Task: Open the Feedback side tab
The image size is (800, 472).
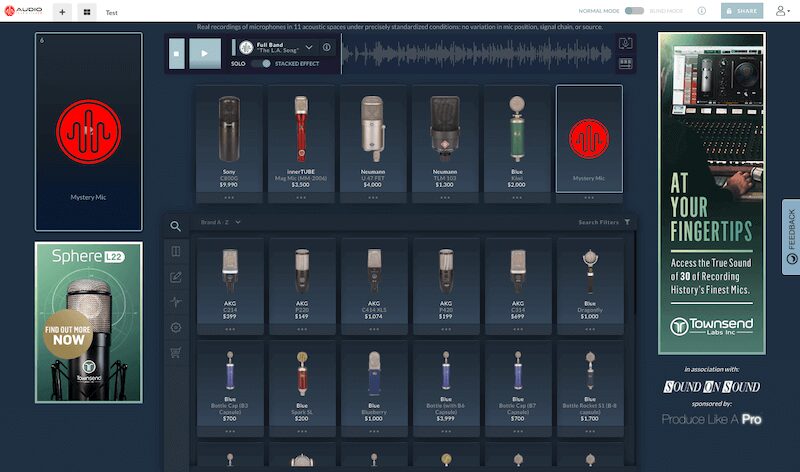Action: 791,237
